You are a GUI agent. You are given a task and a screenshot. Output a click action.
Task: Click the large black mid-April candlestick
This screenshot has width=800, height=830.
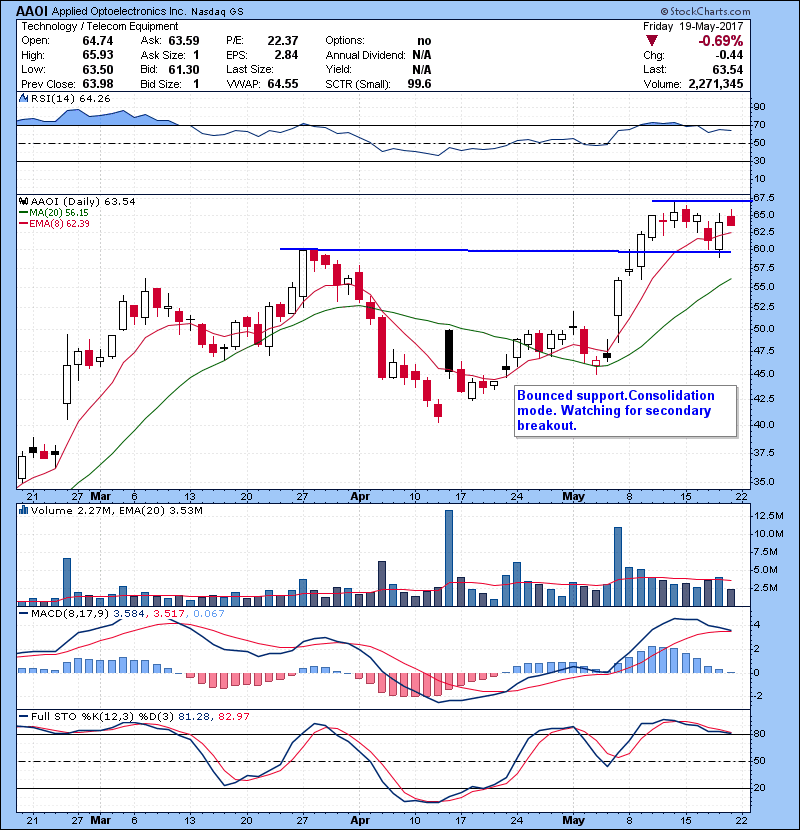click(449, 350)
